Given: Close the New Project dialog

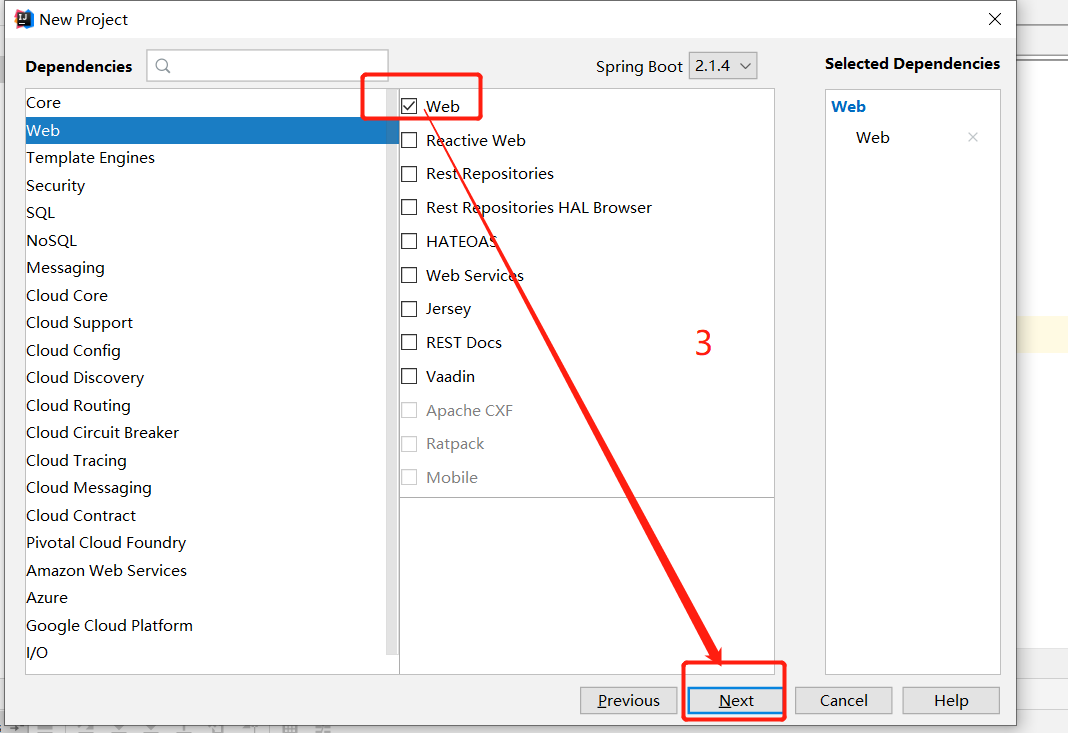Looking at the screenshot, I should pos(994,19).
